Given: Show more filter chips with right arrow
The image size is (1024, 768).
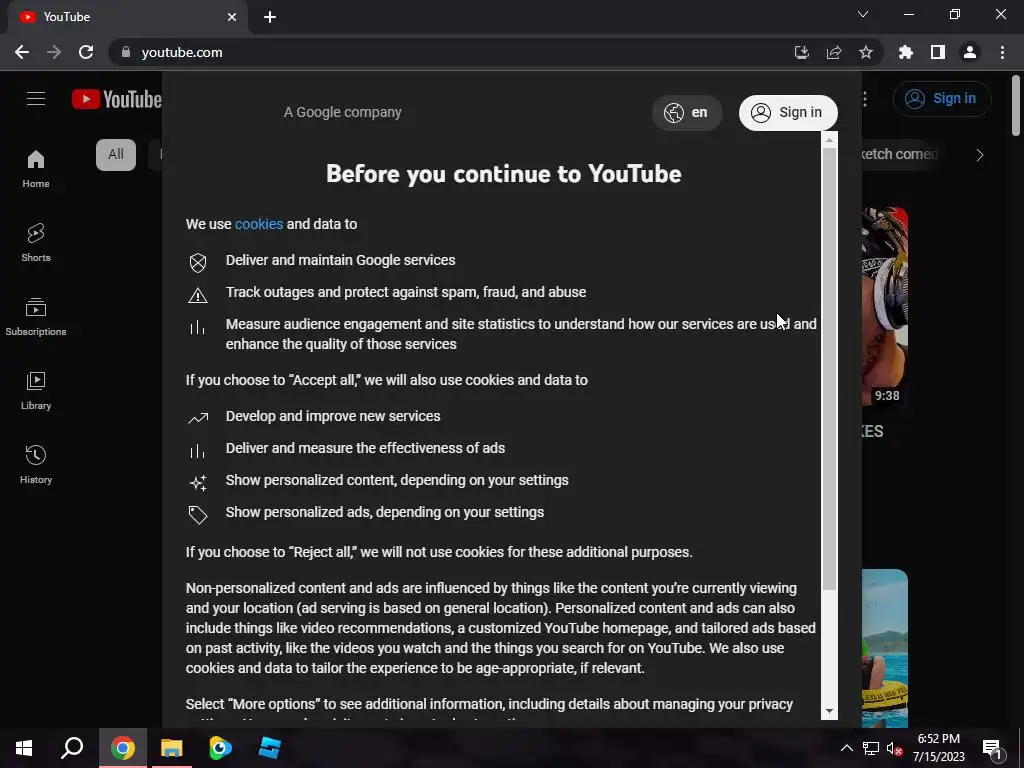Looking at the screenshot, I should click(980, 155).
